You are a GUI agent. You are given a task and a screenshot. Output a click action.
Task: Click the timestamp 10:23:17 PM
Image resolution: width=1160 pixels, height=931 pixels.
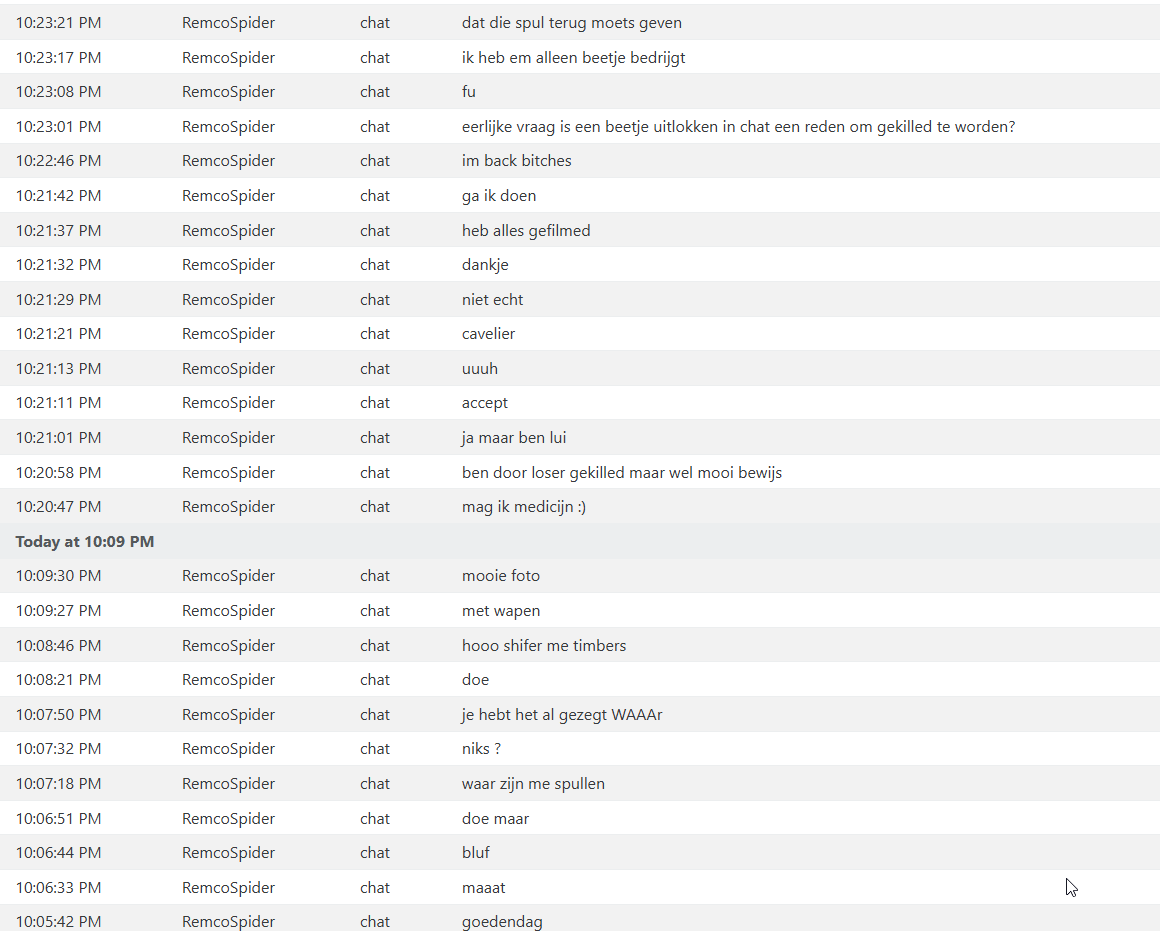pos(58,58)
